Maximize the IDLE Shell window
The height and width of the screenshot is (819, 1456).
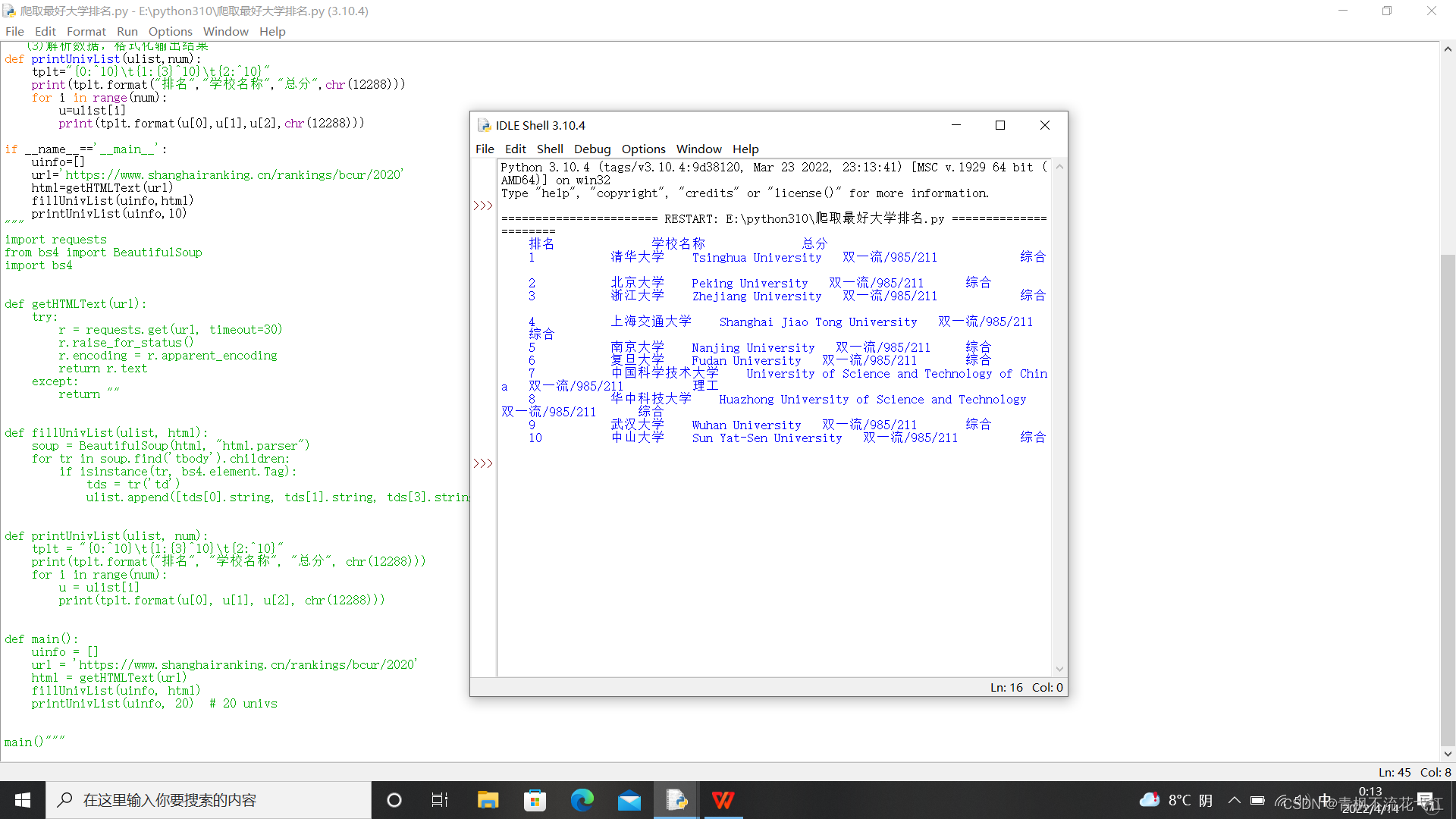point(1000,125)
